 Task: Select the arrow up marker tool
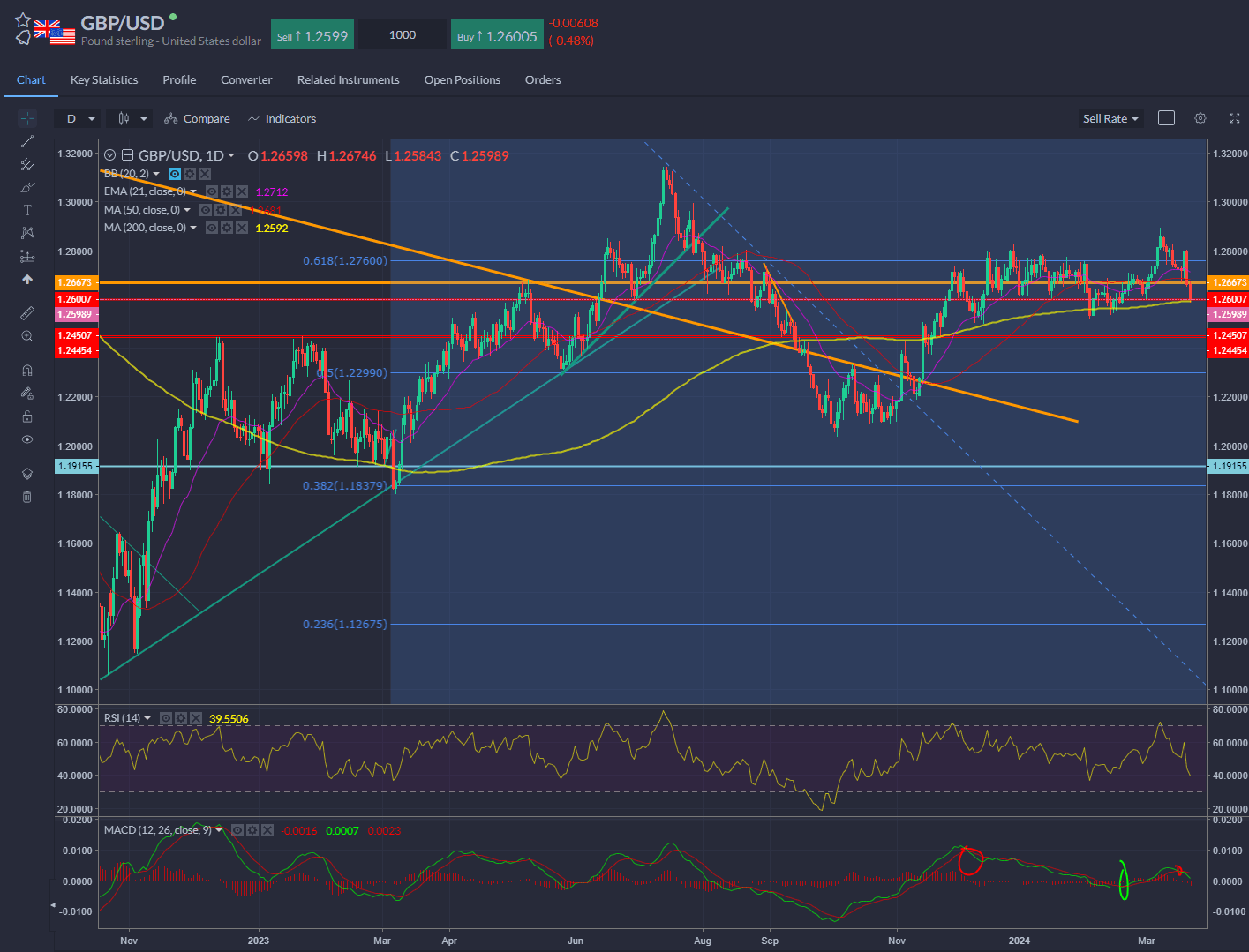point(27,279)
